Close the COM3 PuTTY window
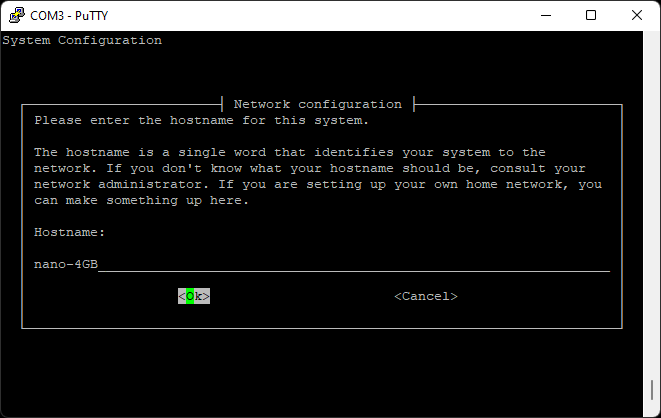Viewport: 661px width, 418px height. click(637, 15)
